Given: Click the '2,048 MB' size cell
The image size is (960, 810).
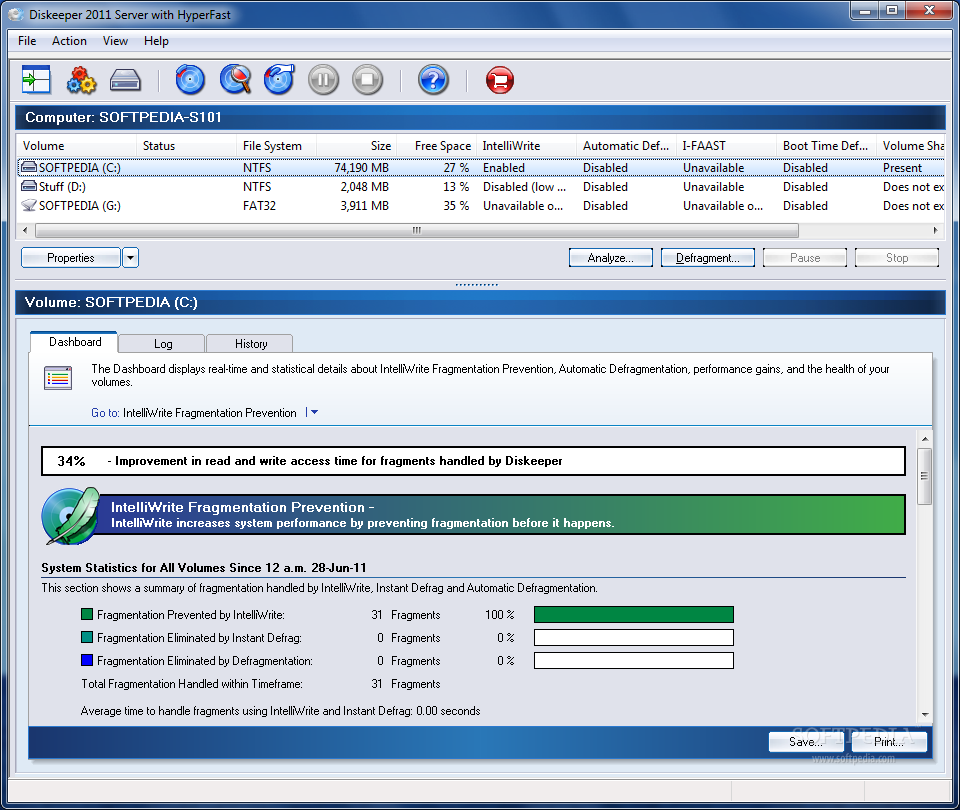Looking at the screenshot, I should (364, 187).
